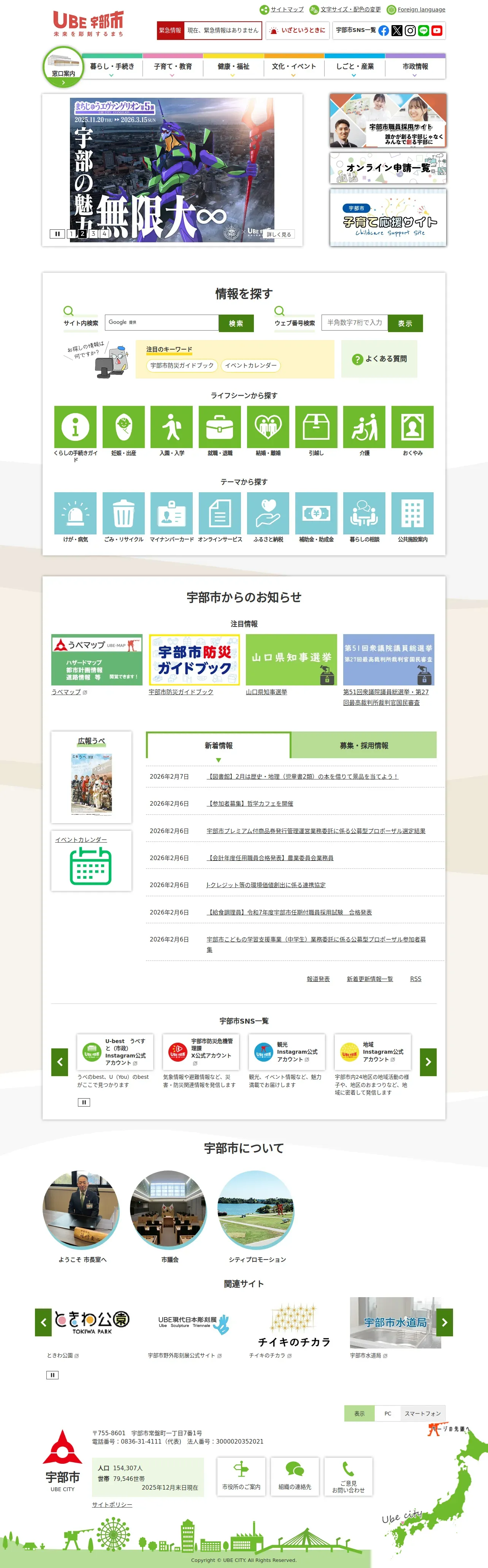Screen dimensions: 488x1568
Task: Open the 窓口案内 circle menu
Action: coord(63,68)
